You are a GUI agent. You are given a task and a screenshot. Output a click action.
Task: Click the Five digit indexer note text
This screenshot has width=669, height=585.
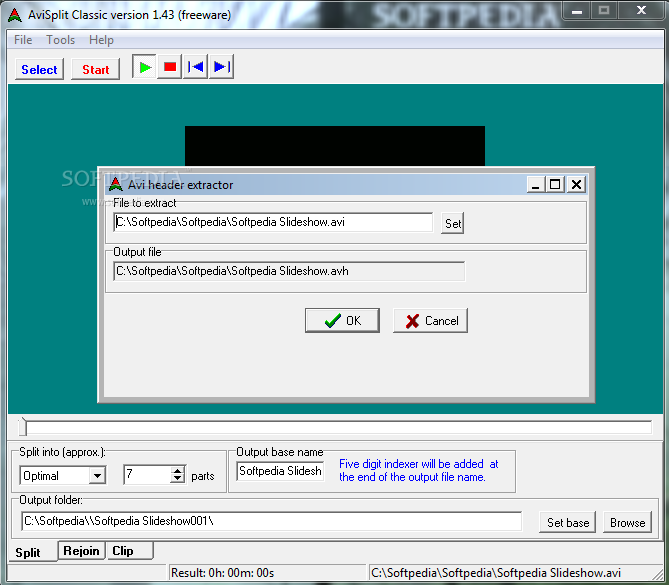(419, 470)
